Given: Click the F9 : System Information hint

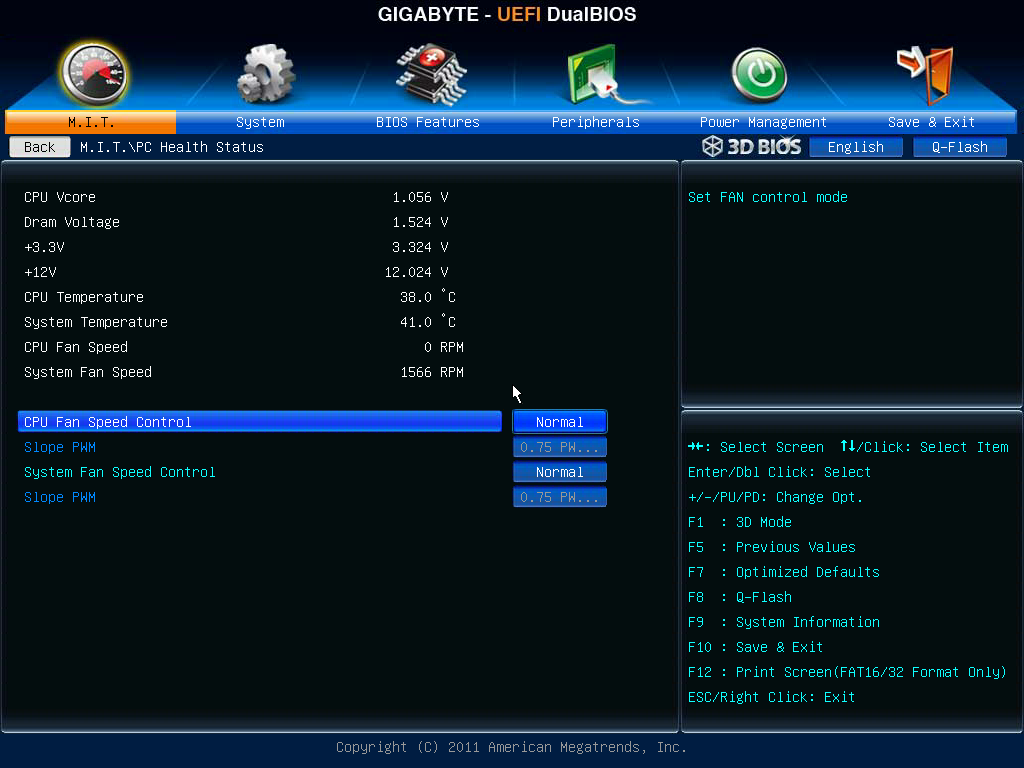Looking at the screenshot, I should pos(784,622).
